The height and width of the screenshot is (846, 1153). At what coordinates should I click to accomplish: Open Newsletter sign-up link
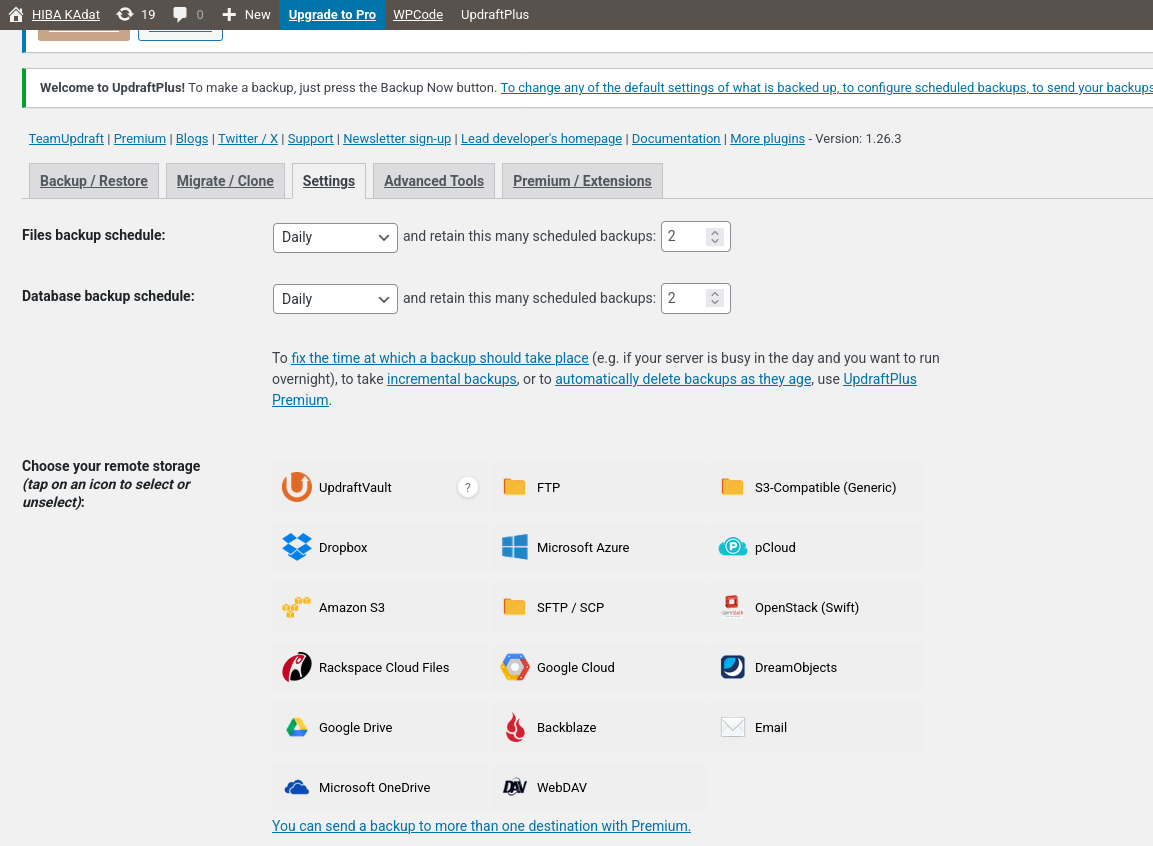(x=397, y=138)
